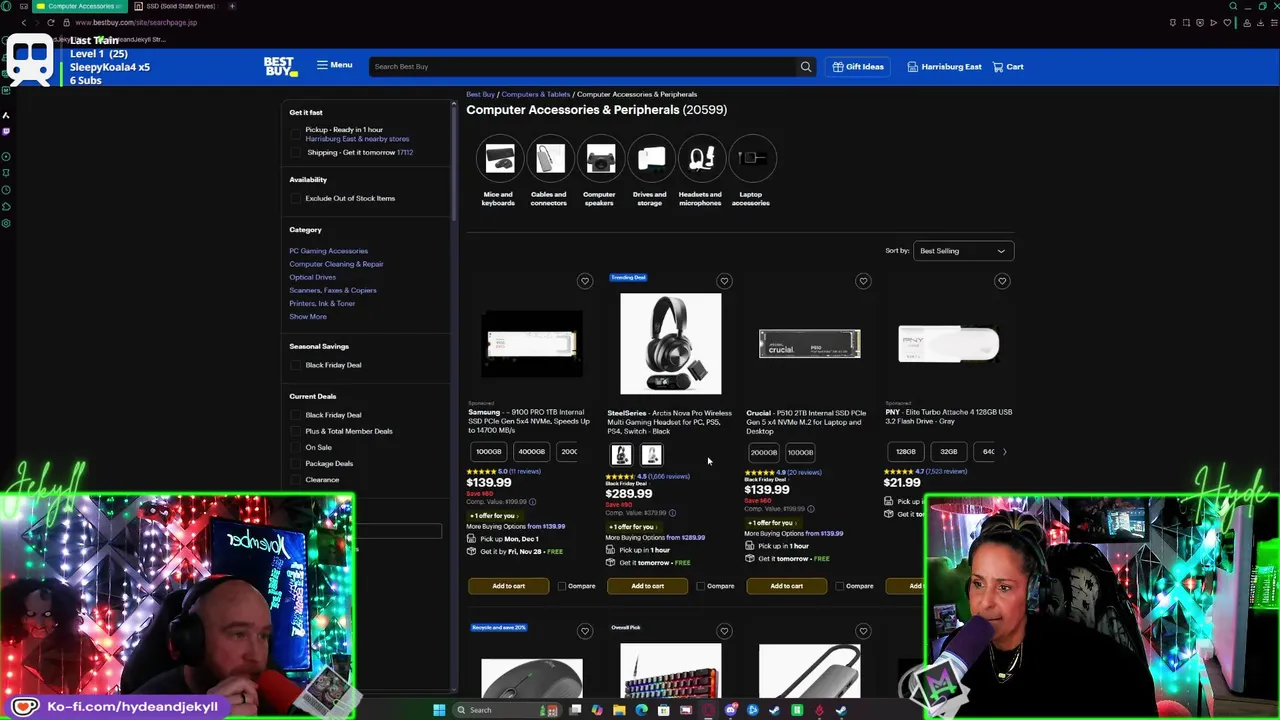Check the Clearance filter
The image size is (1280, 720).
(x=296, y=479)
